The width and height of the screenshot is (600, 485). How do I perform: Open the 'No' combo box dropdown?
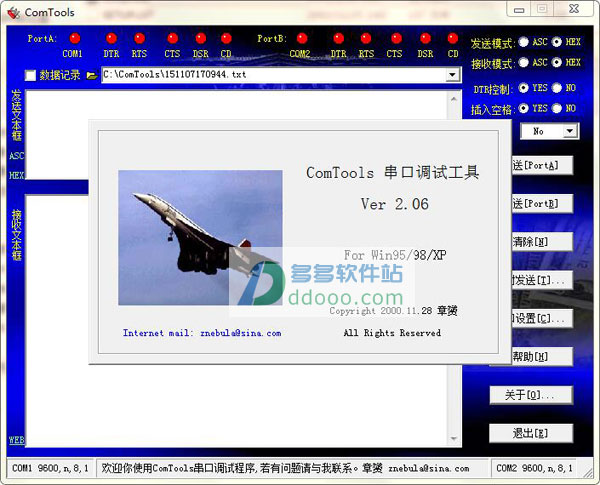coord(570,131)
